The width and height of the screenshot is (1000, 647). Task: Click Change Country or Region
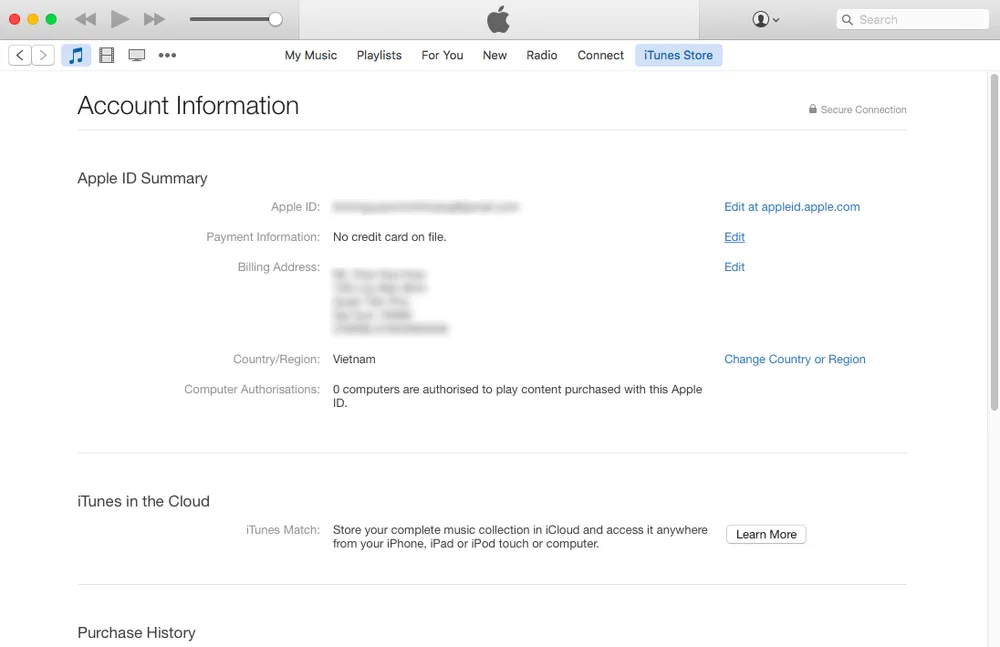pos(794,359)
